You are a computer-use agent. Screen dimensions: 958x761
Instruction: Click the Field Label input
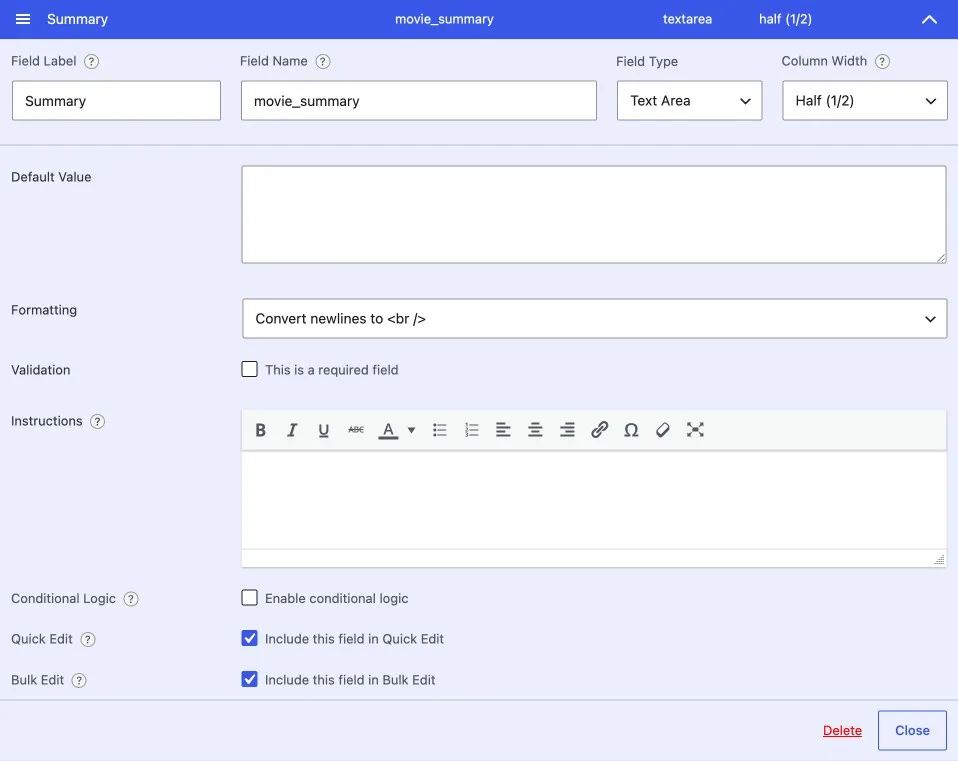click(116, 101)
